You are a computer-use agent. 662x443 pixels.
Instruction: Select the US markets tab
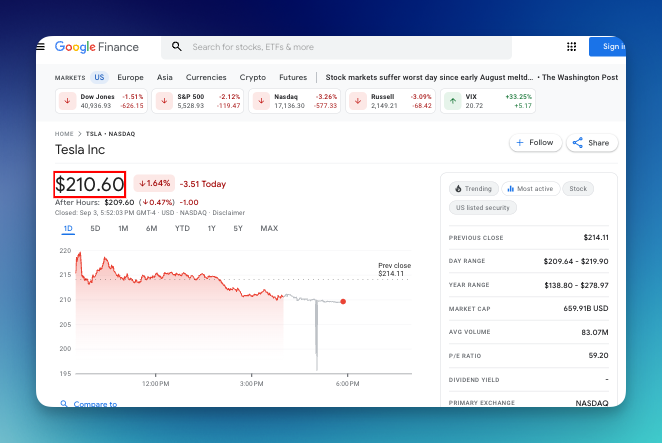(x=99, y=77)
